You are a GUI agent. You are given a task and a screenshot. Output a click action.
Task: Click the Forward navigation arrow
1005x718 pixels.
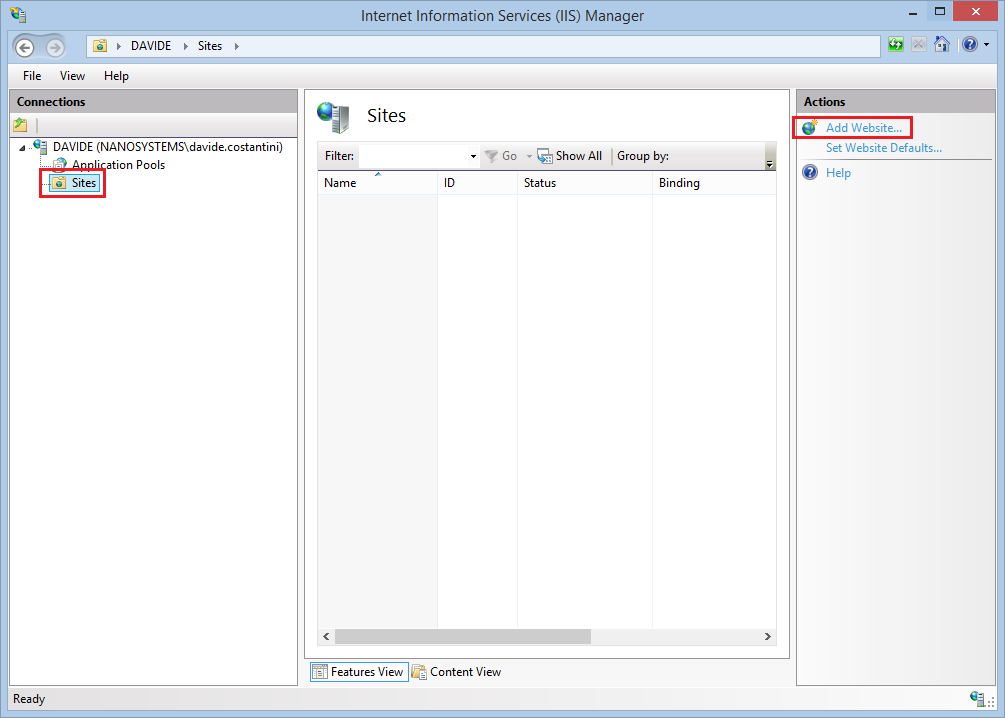55,47
